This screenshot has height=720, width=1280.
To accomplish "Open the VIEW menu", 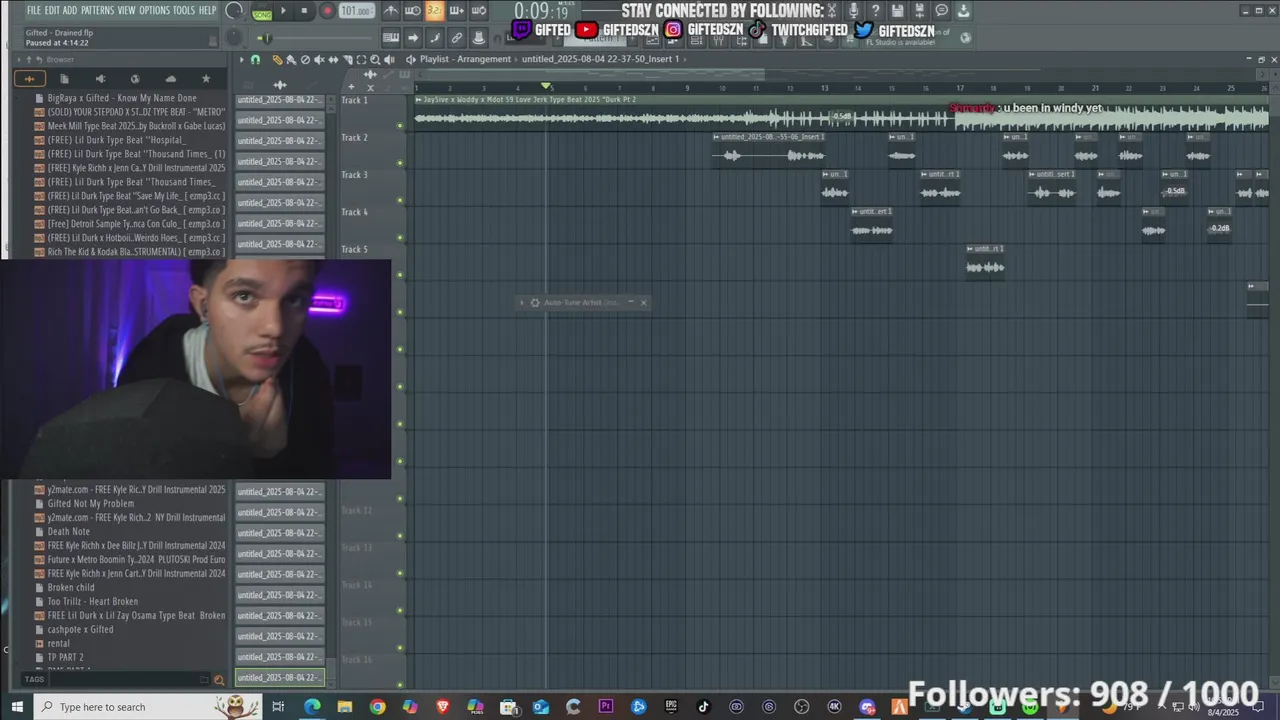I will pos(127,10).
